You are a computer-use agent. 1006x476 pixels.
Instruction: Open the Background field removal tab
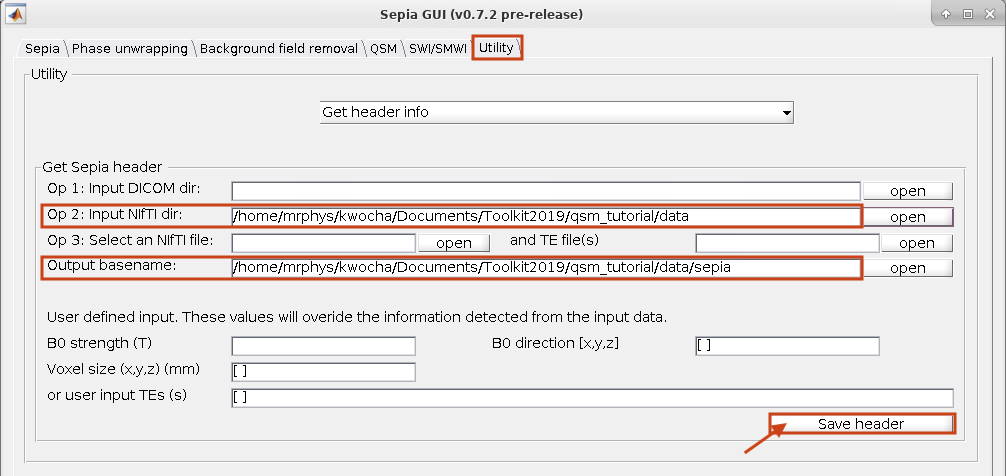(x=278, y=48)
